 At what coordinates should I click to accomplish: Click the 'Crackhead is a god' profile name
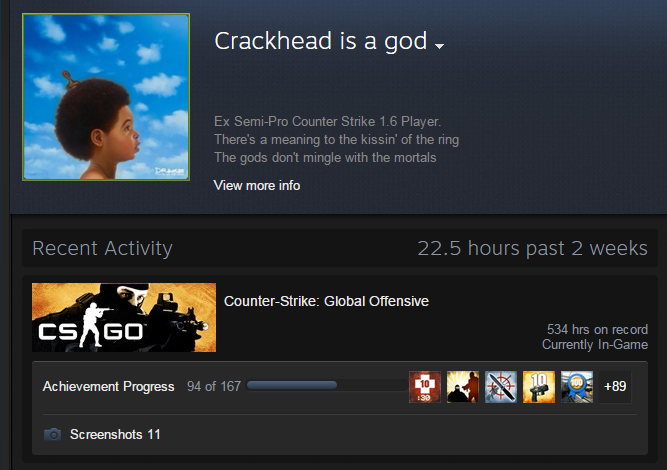(x=321, y=41)
